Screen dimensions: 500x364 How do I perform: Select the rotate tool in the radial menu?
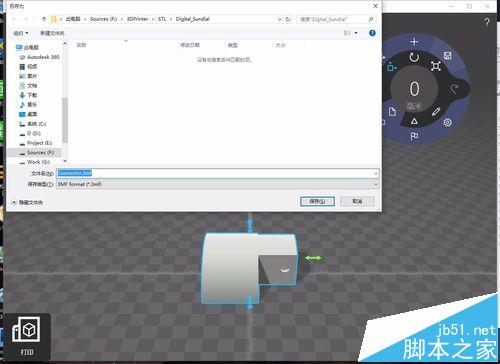[x=414, y=57]
